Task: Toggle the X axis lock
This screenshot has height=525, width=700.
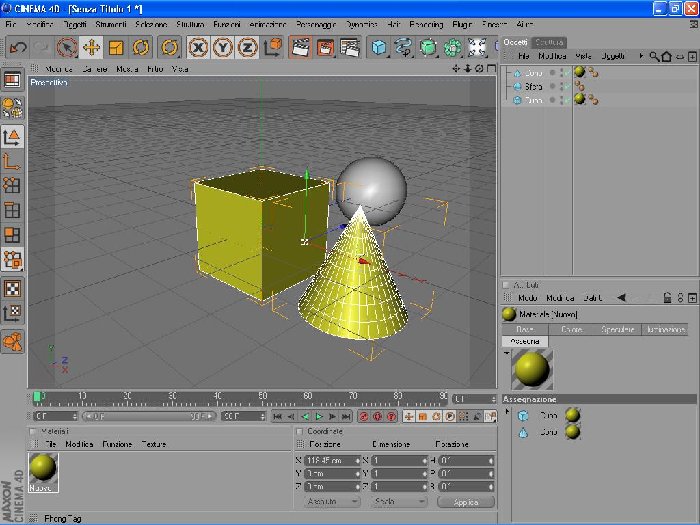Action: (198, 47)
